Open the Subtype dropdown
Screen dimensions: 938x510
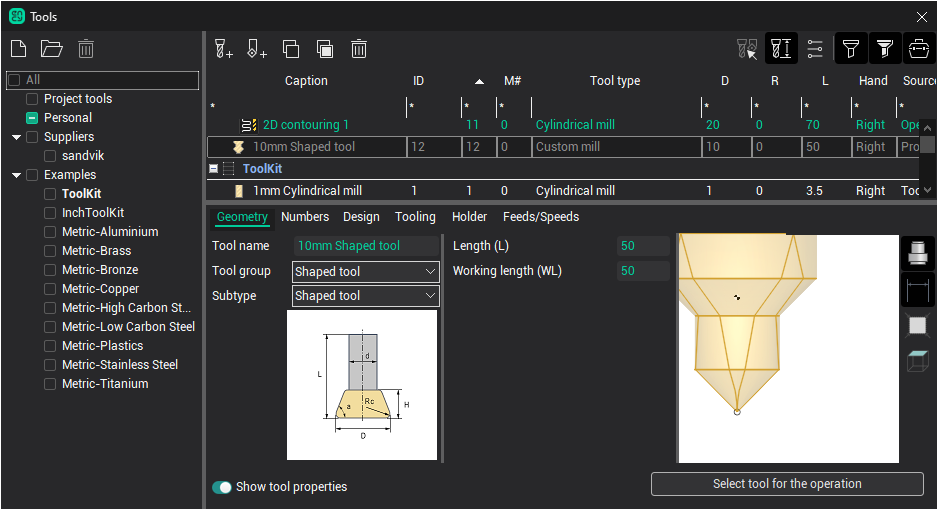pos(365,296)
